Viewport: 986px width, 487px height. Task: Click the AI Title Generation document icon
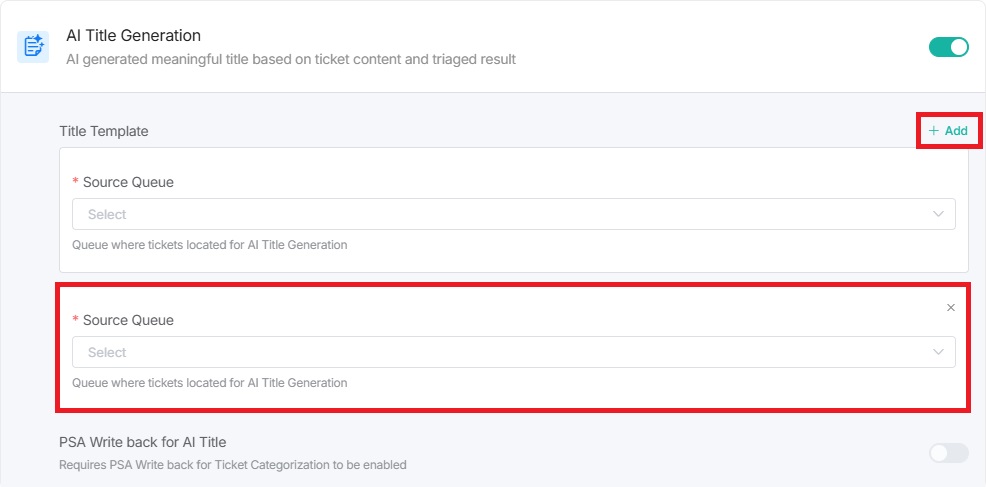(x=33, y=47)
